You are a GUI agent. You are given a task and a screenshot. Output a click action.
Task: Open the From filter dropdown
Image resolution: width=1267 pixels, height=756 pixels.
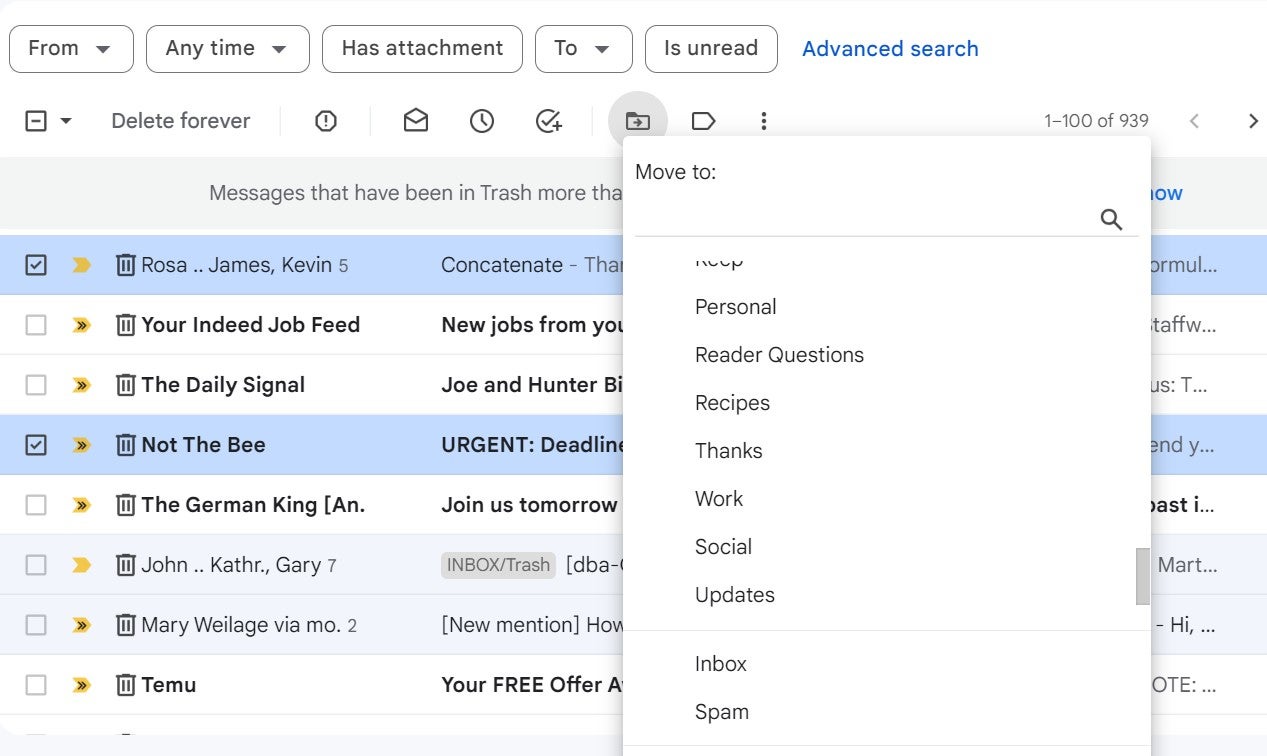(71, 49)
